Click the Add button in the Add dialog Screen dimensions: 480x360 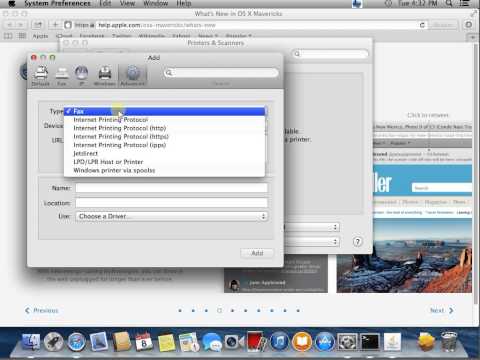click(257, 253)
